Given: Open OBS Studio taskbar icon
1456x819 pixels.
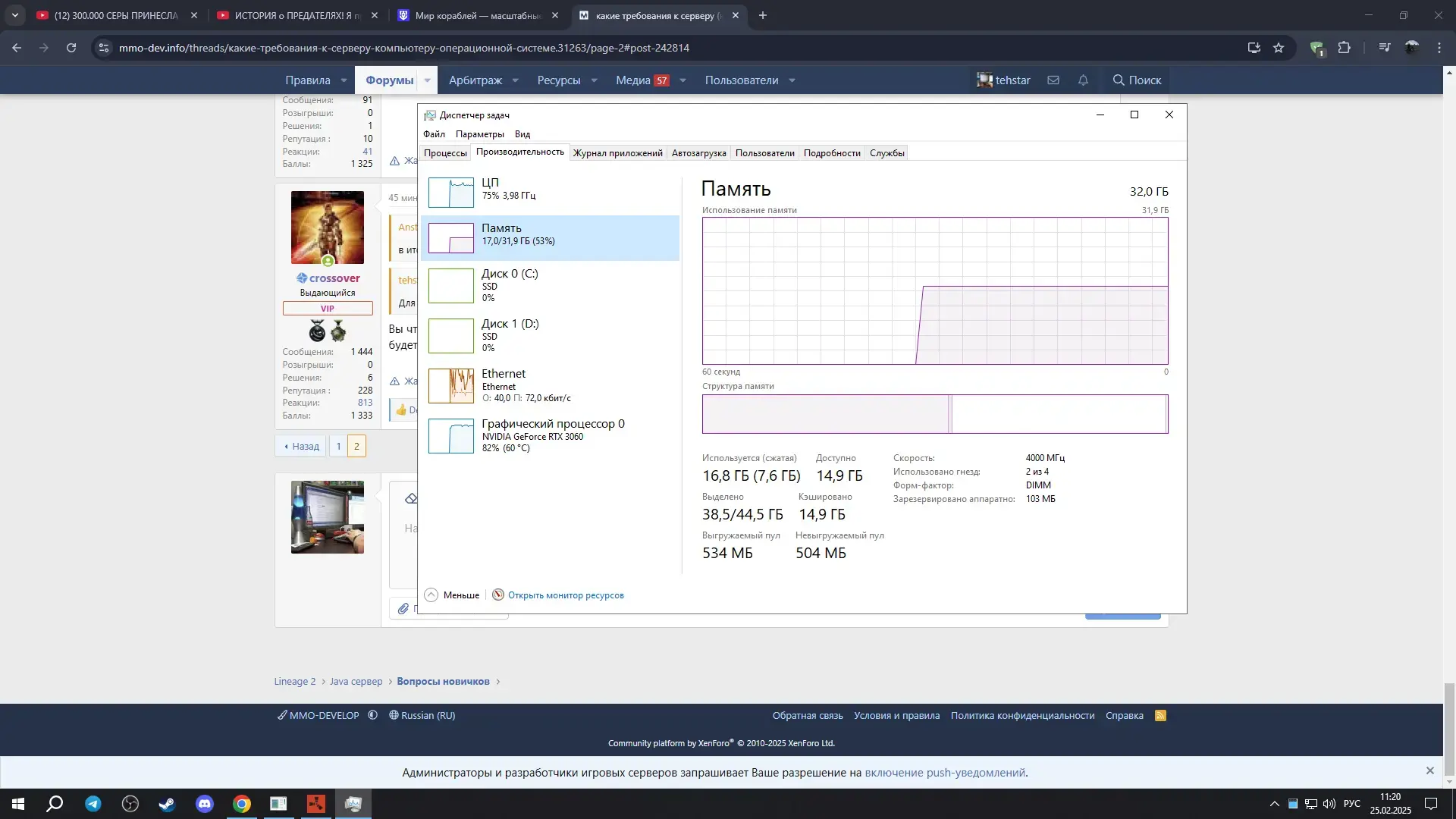Looking at the screenshot, I should [x=130, y=804].
